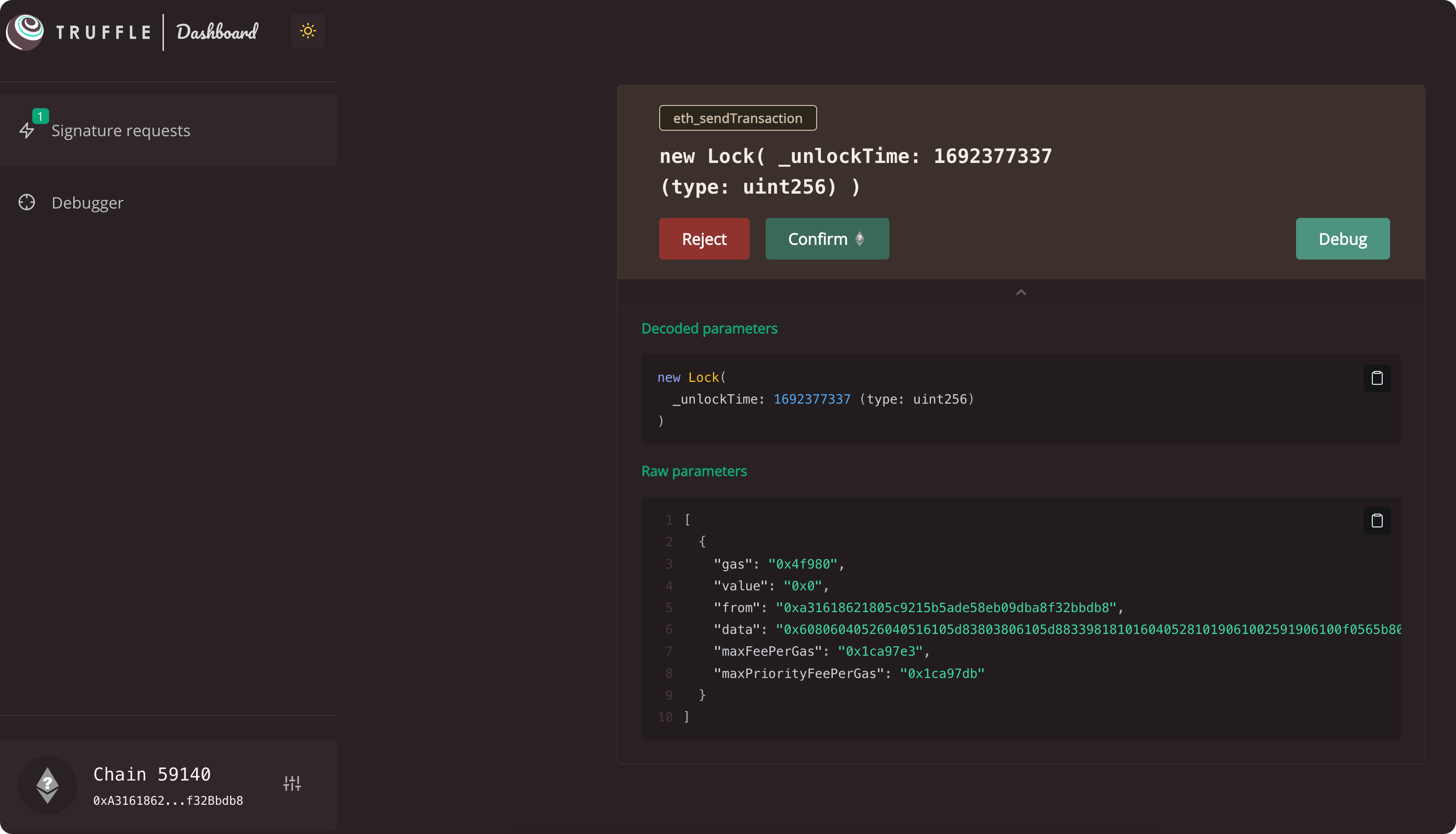1456x834 pixels.
Task: Click the Ethereum icon inside Confirm button
Action: 860,239
